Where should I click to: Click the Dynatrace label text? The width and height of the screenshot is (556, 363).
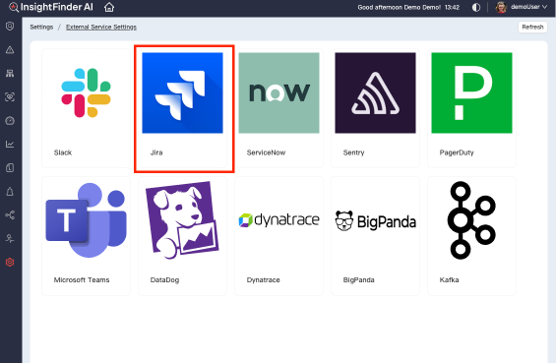pos(263,280)
